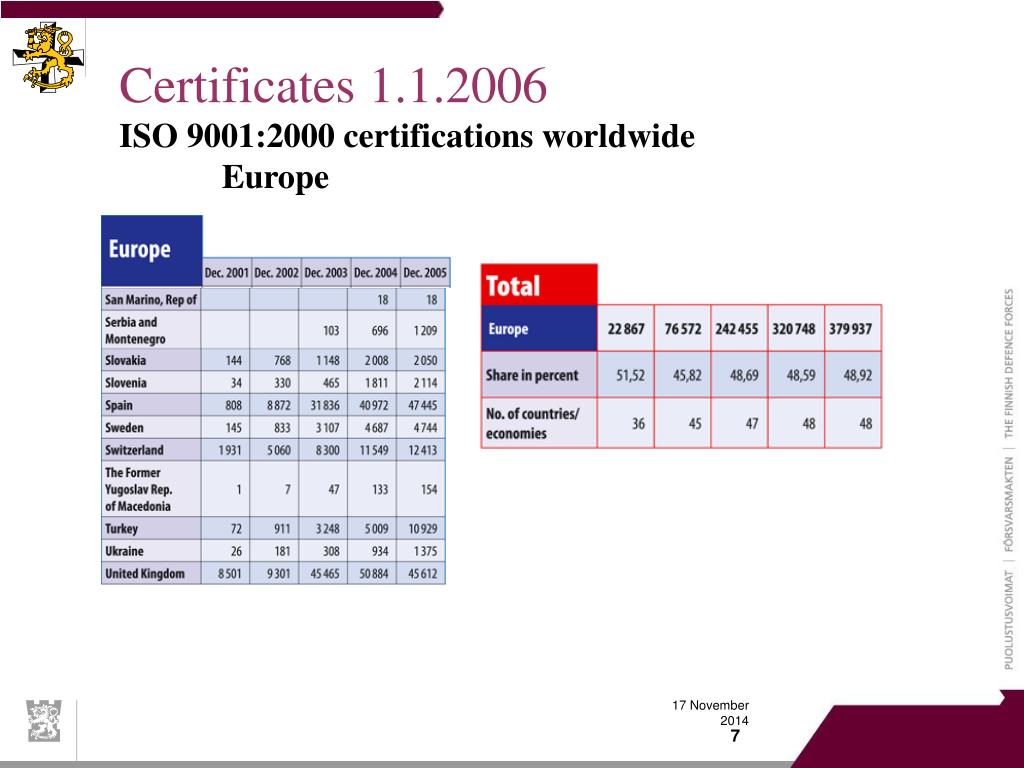Click the 'ISO 9001:2000 certifications worldwide' heading

point(407,136)
